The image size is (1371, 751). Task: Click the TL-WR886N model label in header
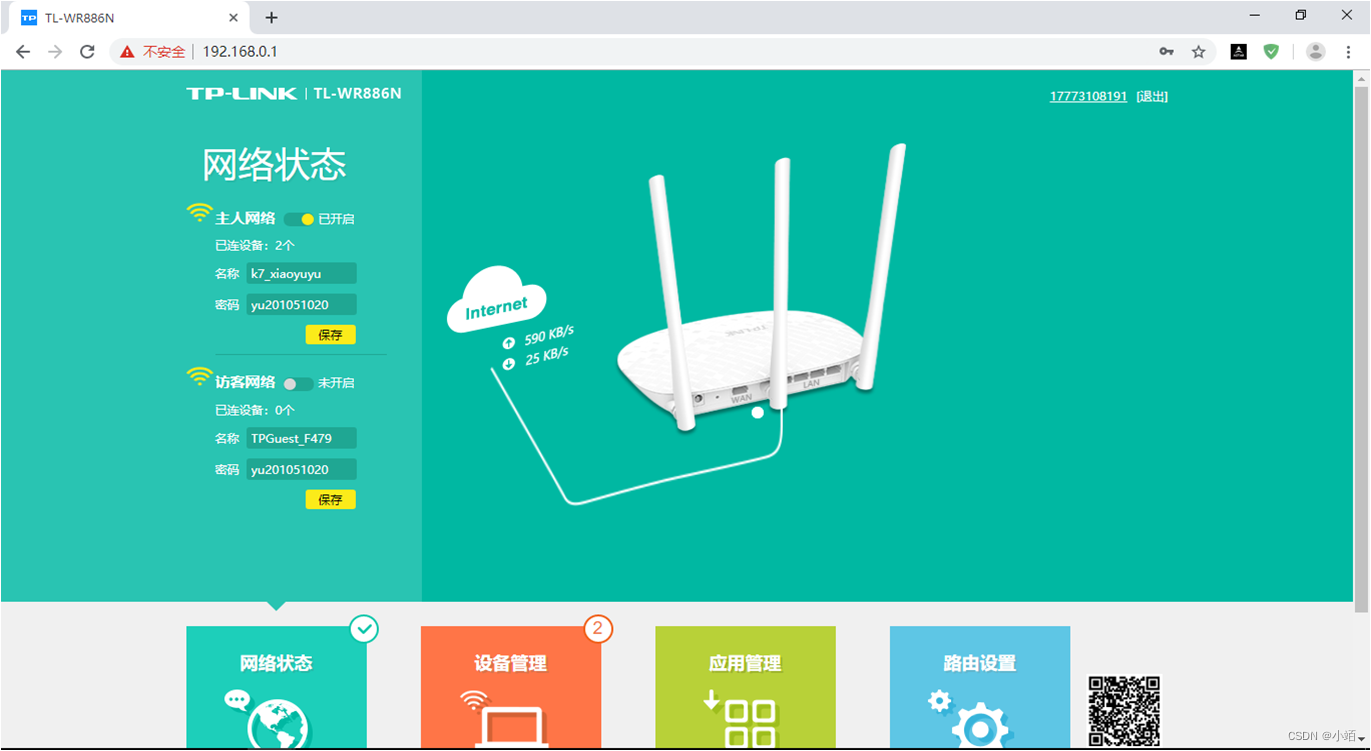pyautogui.click(x=357, y=93)
